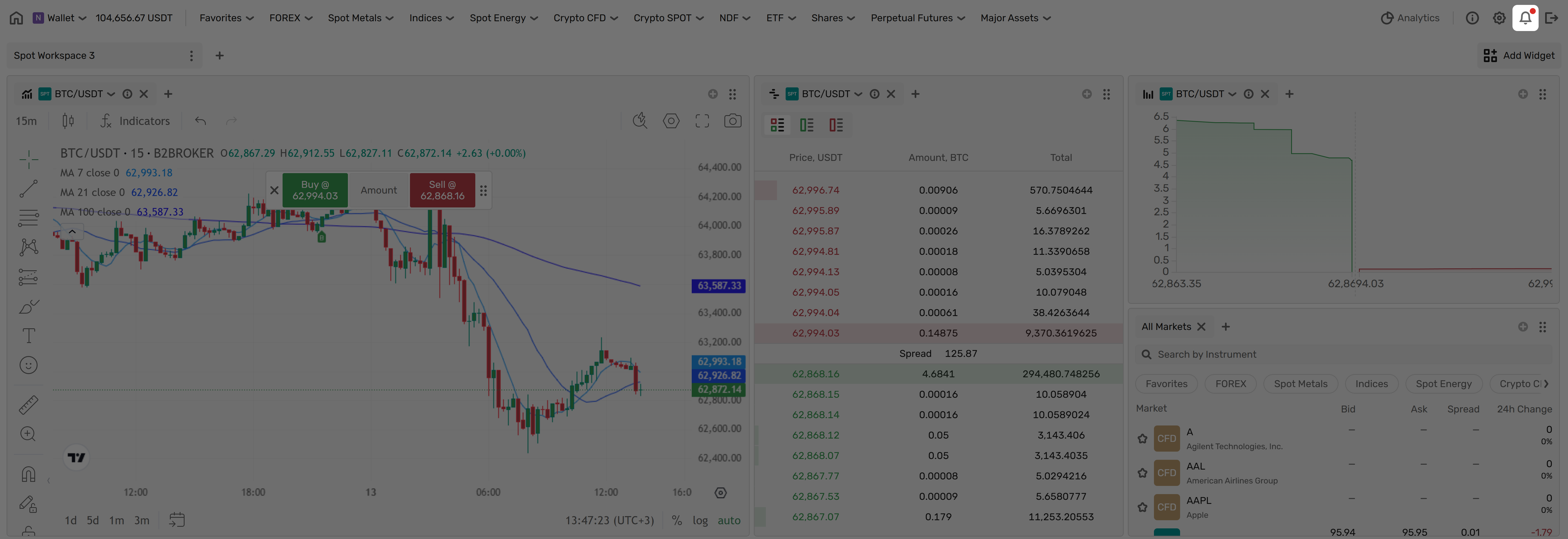Open the Wallet dropdown
Image resolution: width=1568 pixels, height=539 pixels.
pyautogui.click(x=60, y=18)
